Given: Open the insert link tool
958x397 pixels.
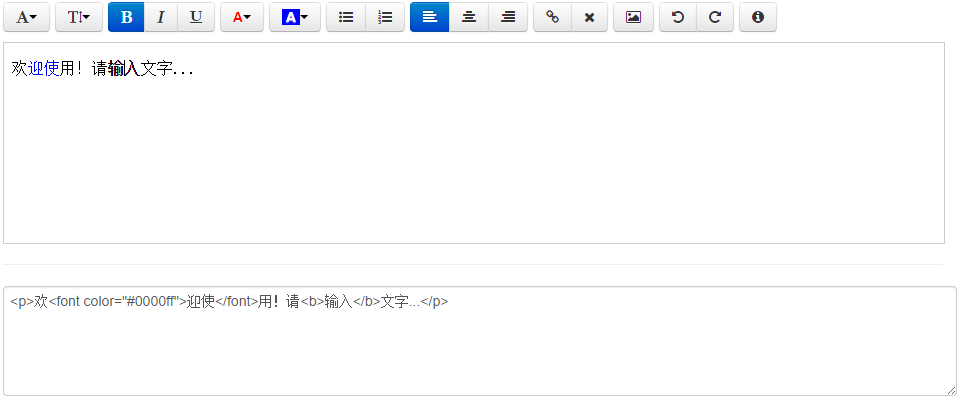Looking at the screenshot, I should 552,17.
